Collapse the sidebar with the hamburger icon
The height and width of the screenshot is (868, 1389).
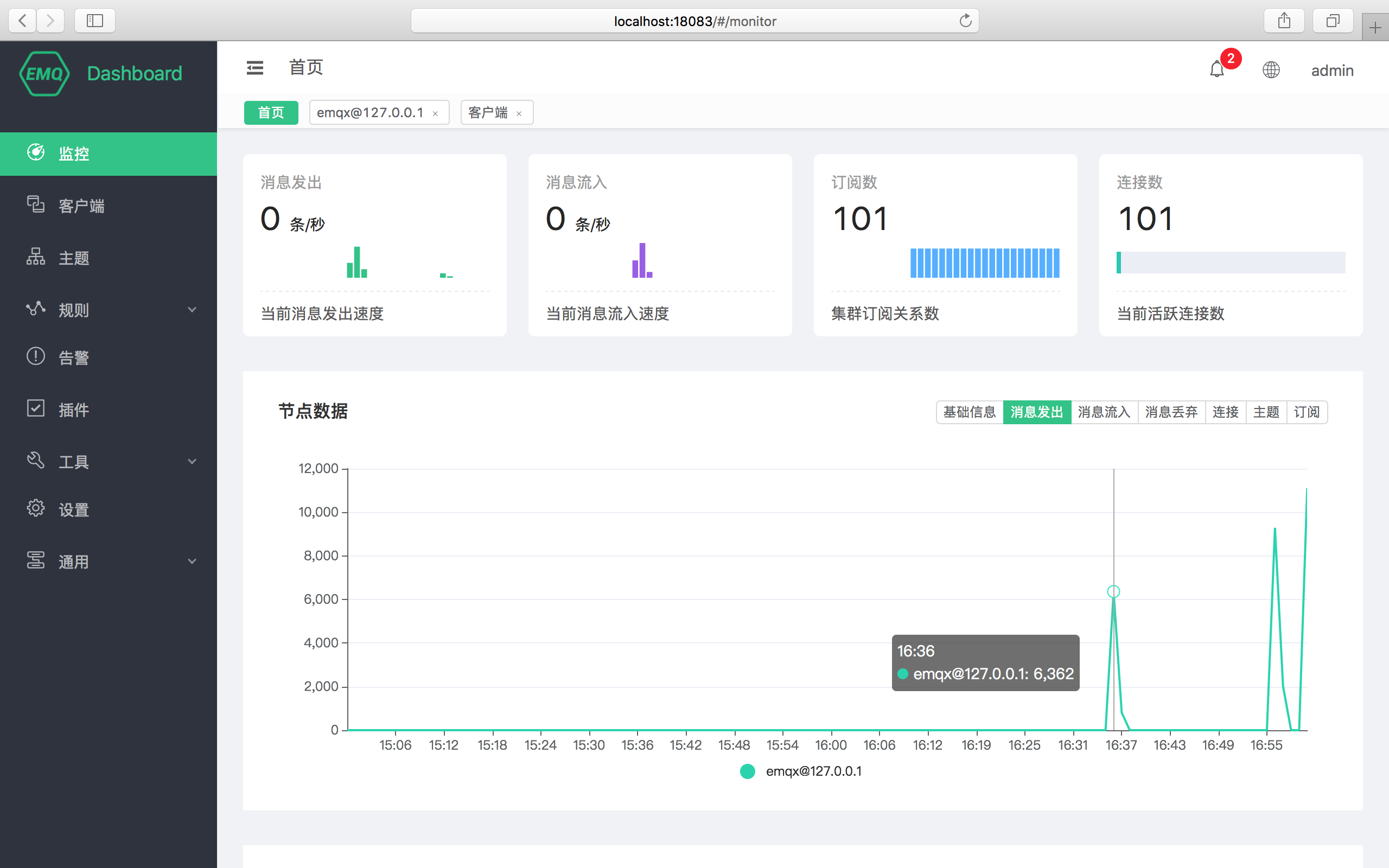pyautogui.click(x=255, y=67)
